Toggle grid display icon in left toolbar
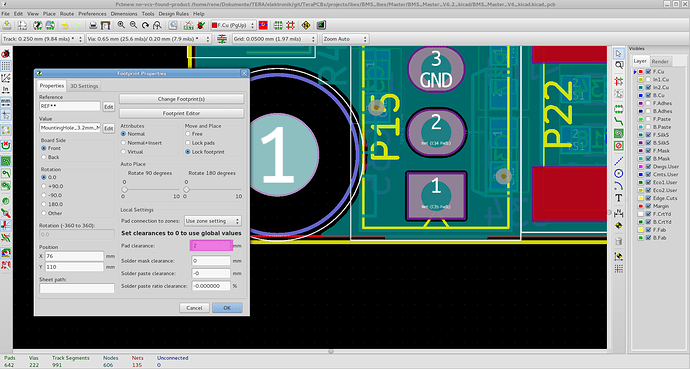The height and width of the screenshot is (369, 690). (6, 66)
